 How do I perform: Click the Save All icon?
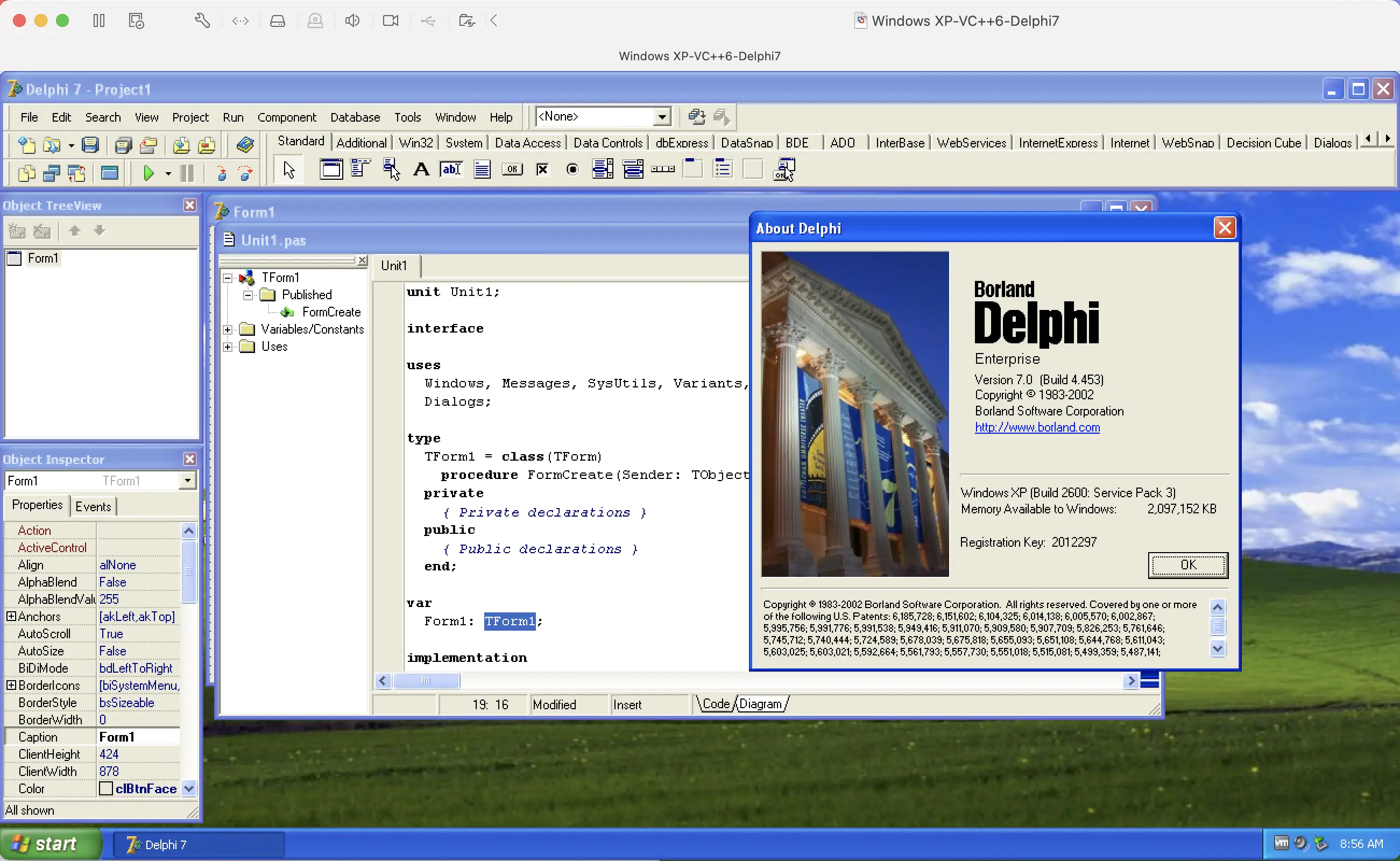(123, 146)
